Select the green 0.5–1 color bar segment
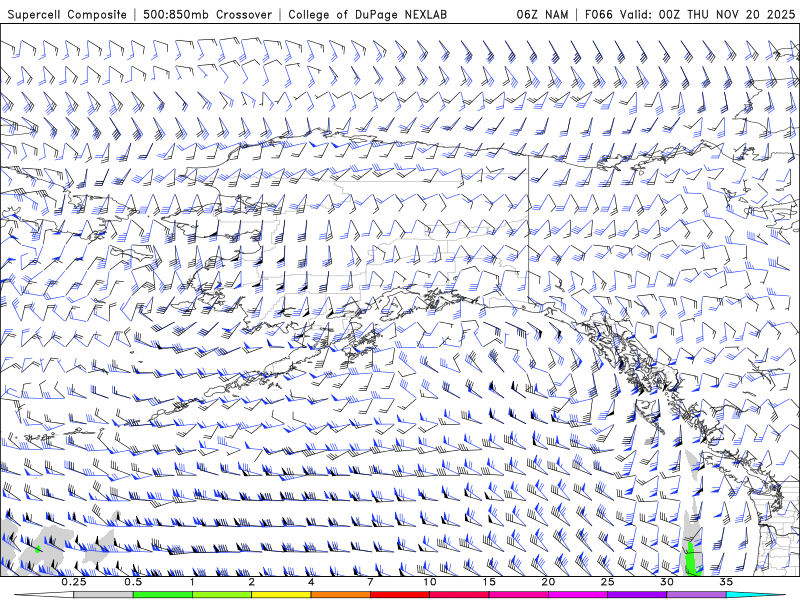Viewport: 800px width, 600px height. point(162,595)
